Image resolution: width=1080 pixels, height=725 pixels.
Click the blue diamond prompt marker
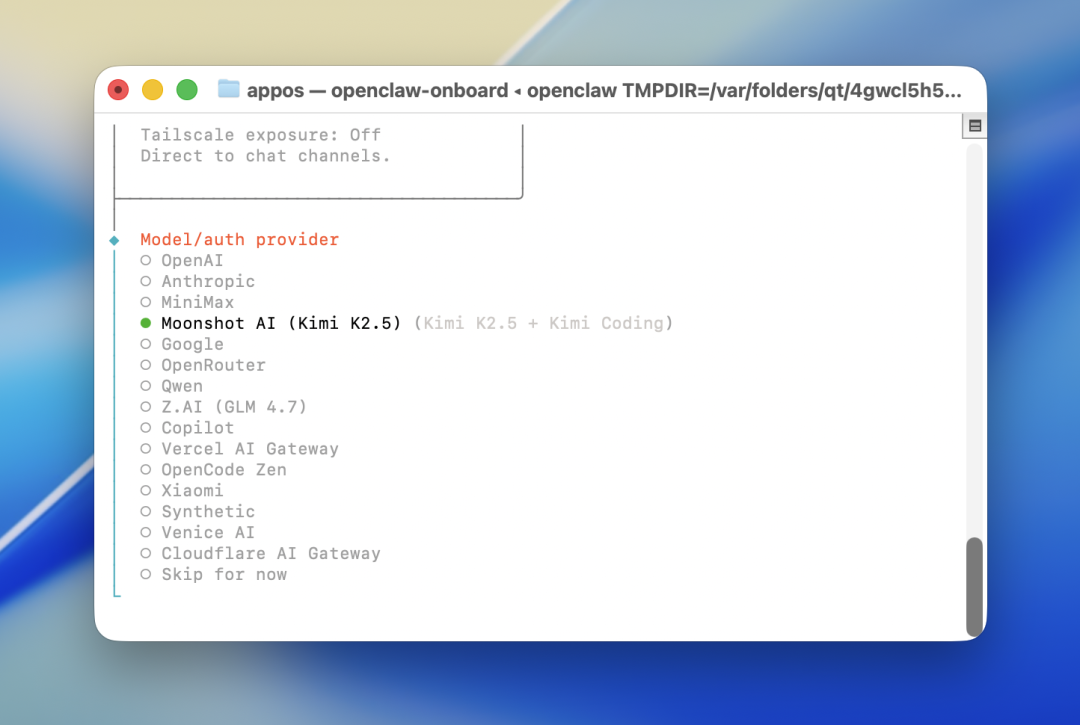(114, 240)
